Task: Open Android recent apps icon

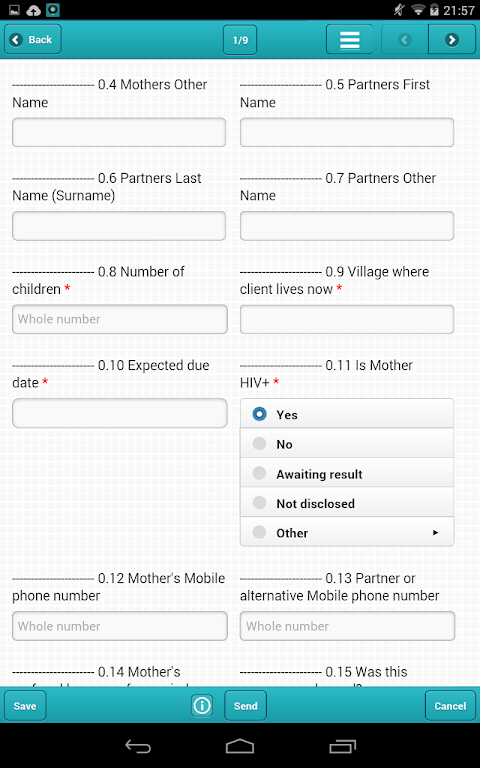Action: click(x=342, y=746)
